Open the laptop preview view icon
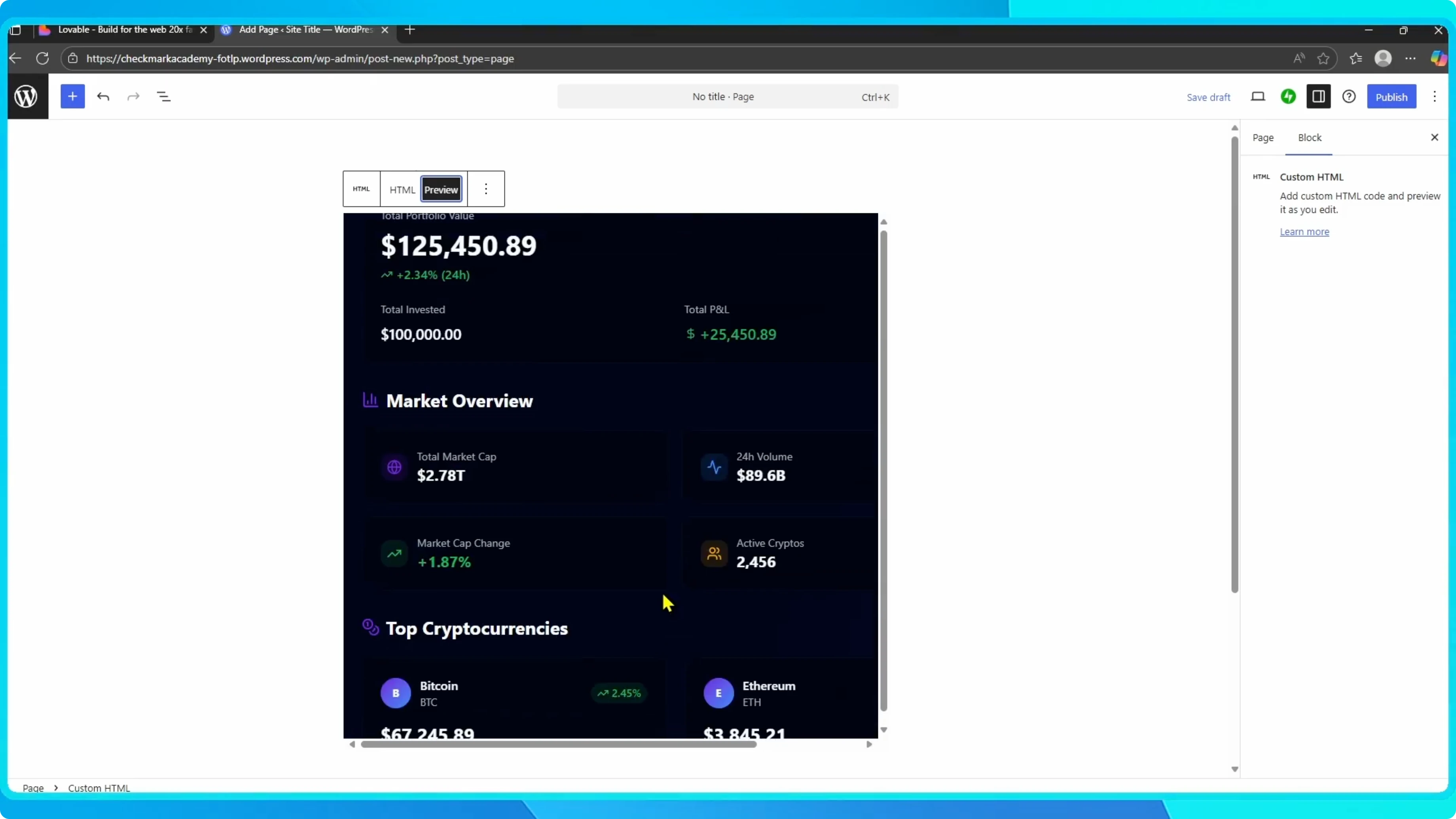Viewport: 1456px width, 819px height. tap(1258, 97)
